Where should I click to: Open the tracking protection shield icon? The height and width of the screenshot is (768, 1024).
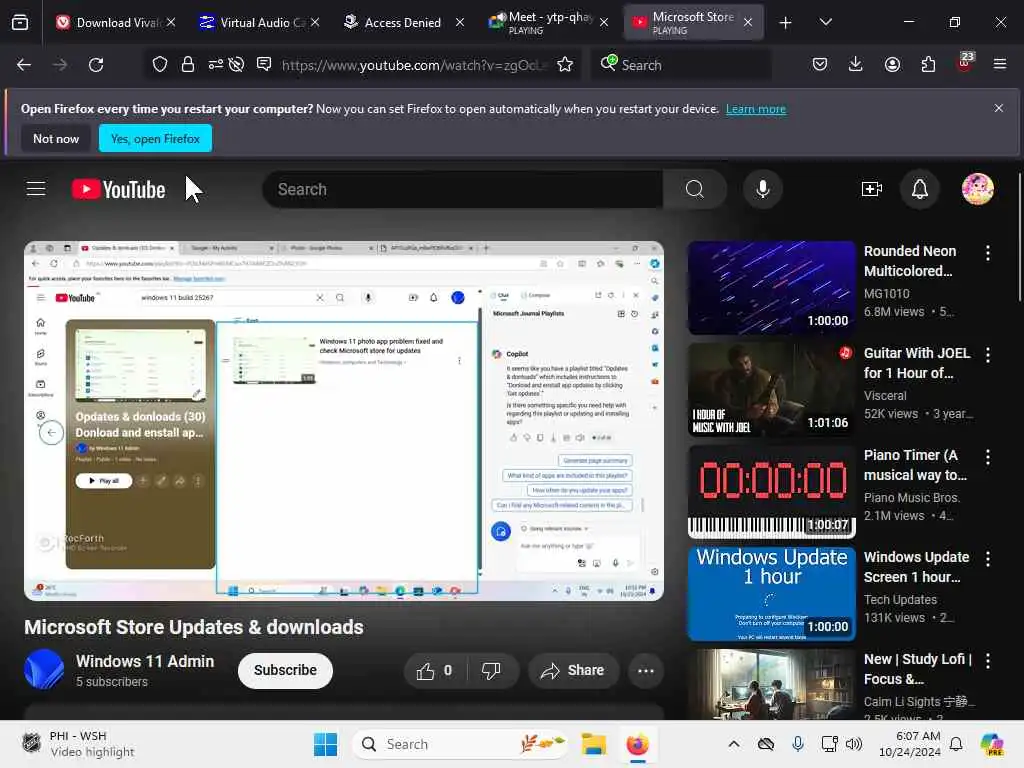coord(160,64)
